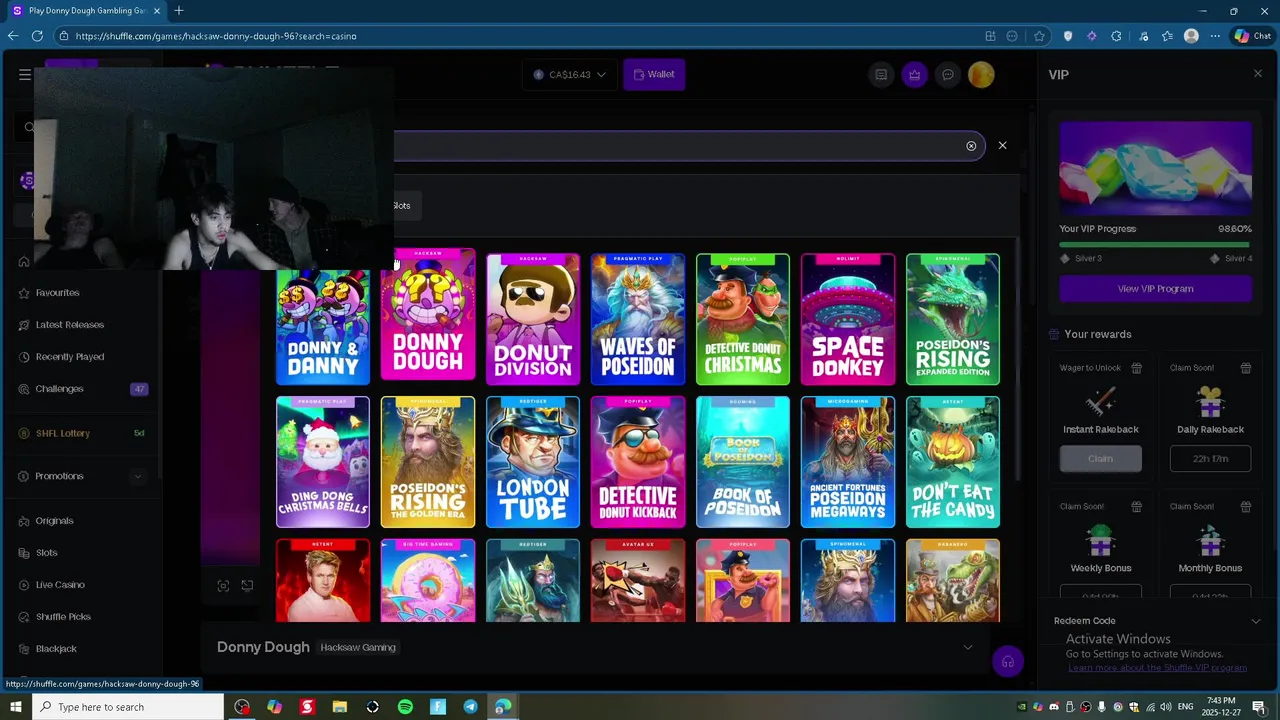The width and height of the screenshot is (1280, 720).
Task: Toggle the hamburger sidebar menu
Action: click(x=25, y=74)
